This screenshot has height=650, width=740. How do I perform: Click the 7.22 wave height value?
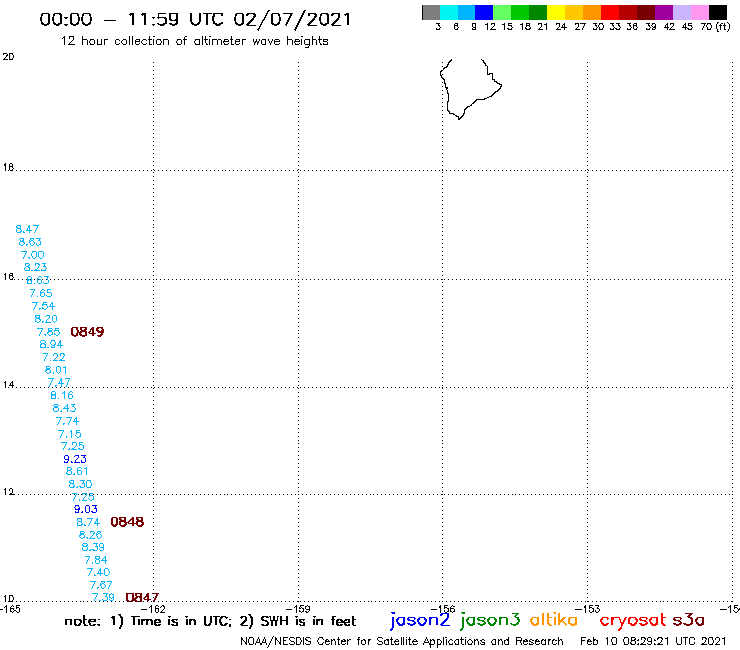pos(54,357)
